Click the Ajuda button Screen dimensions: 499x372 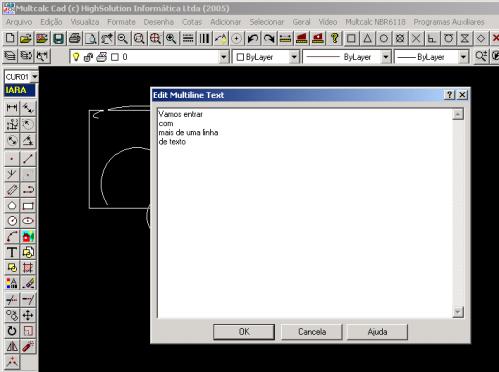(x=377, y=332)
